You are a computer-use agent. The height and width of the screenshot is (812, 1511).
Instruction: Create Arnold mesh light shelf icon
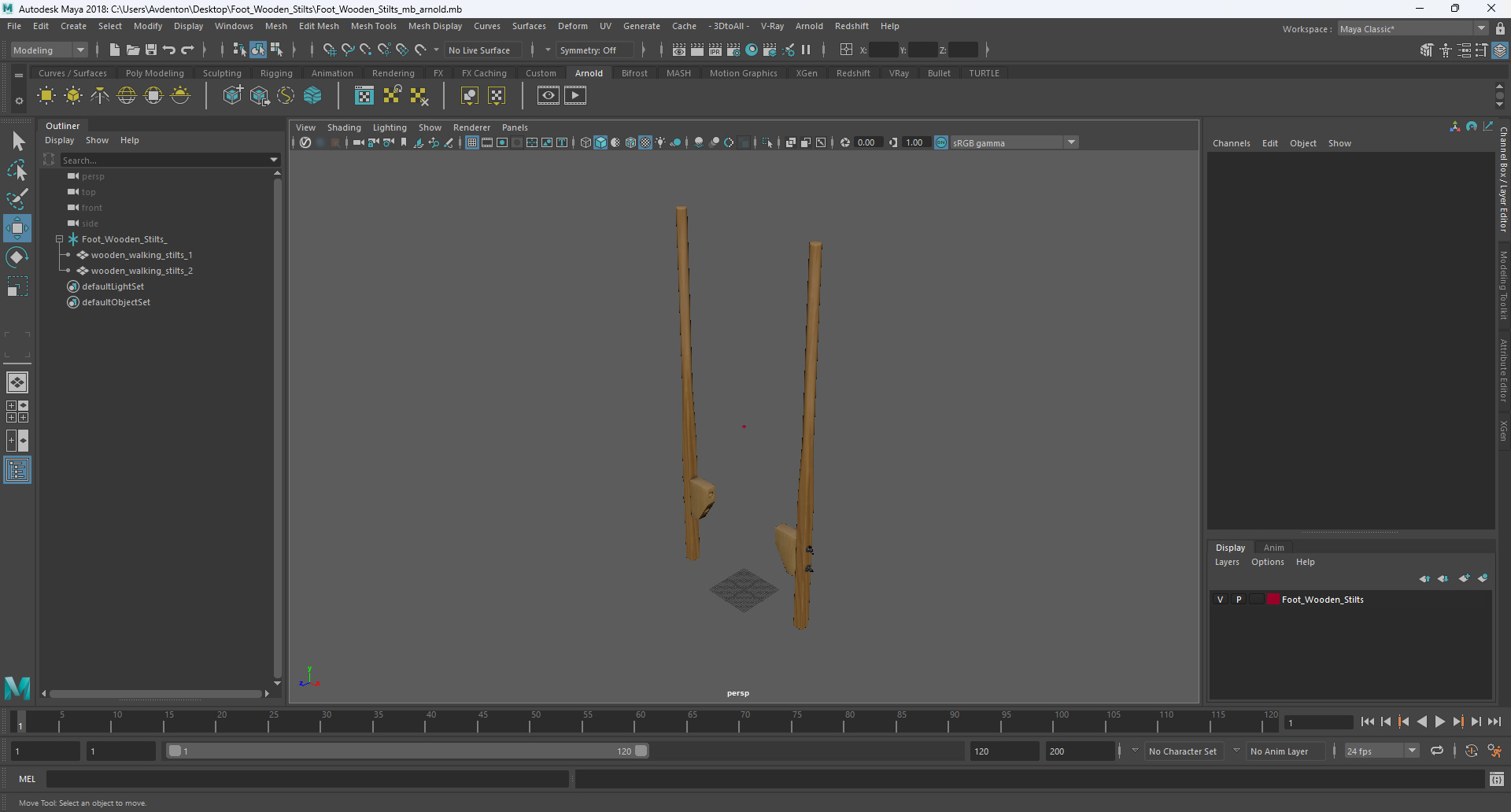click(73, 96)
